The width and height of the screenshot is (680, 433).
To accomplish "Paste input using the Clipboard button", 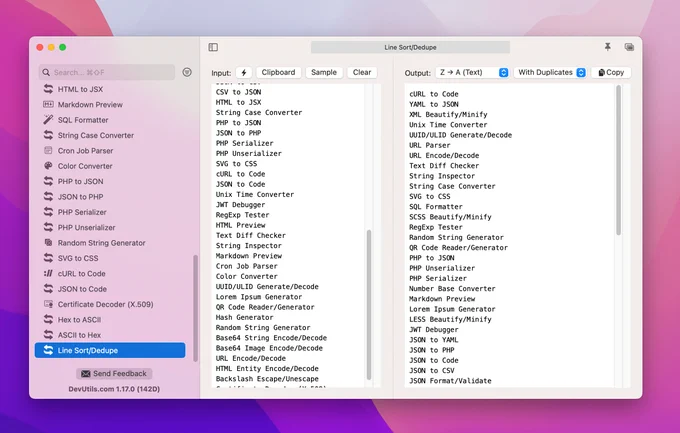I will point(278,72).
